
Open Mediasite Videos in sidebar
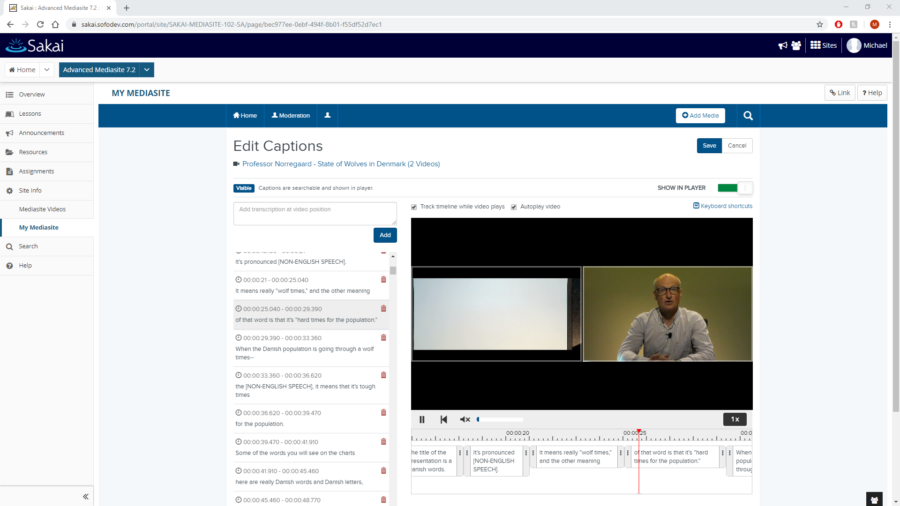pyautogui.click(x=47, y=209)
